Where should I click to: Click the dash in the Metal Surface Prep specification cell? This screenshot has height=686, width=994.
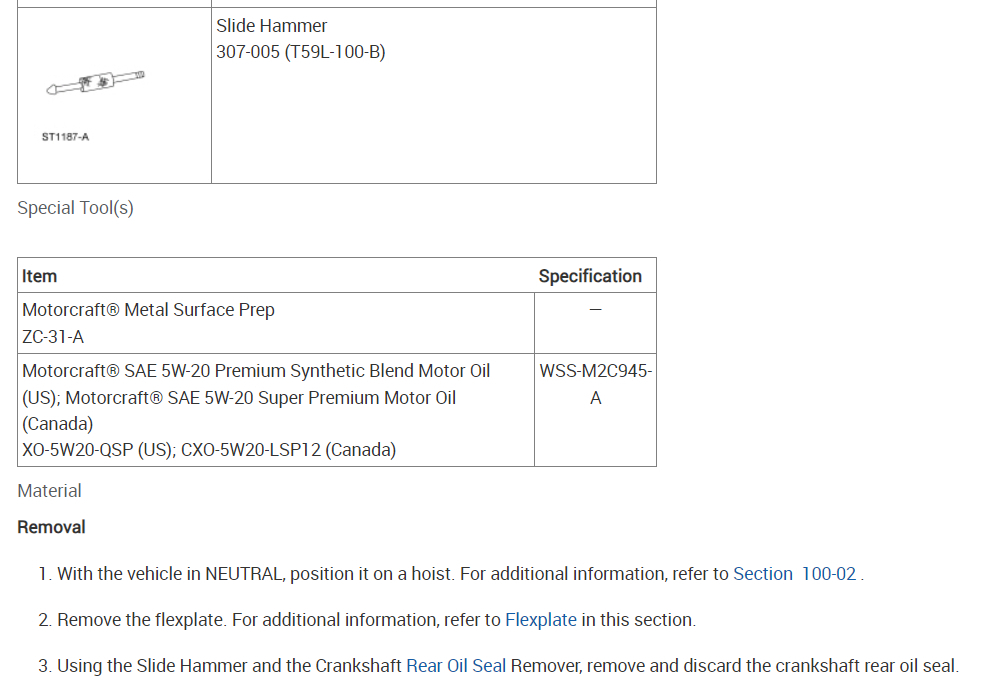595,310
